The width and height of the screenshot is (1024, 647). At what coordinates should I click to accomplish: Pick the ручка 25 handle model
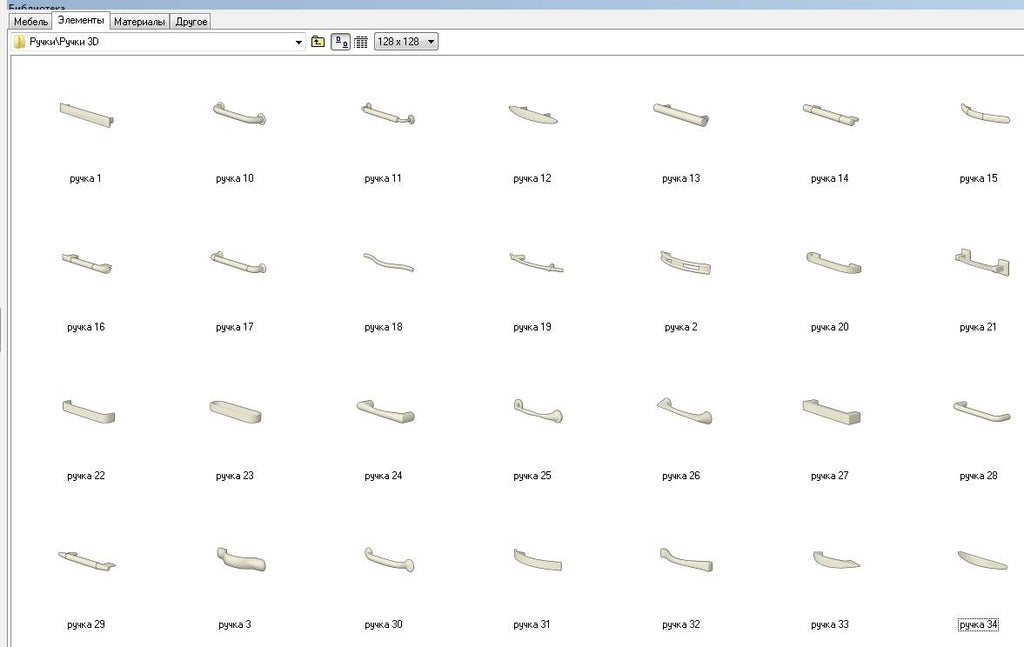pos(538,411)
